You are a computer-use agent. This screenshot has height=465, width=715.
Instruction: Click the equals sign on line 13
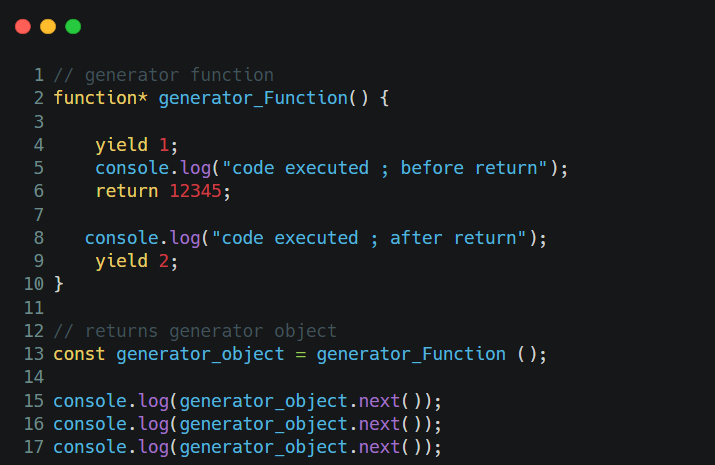tap(301, 355)
